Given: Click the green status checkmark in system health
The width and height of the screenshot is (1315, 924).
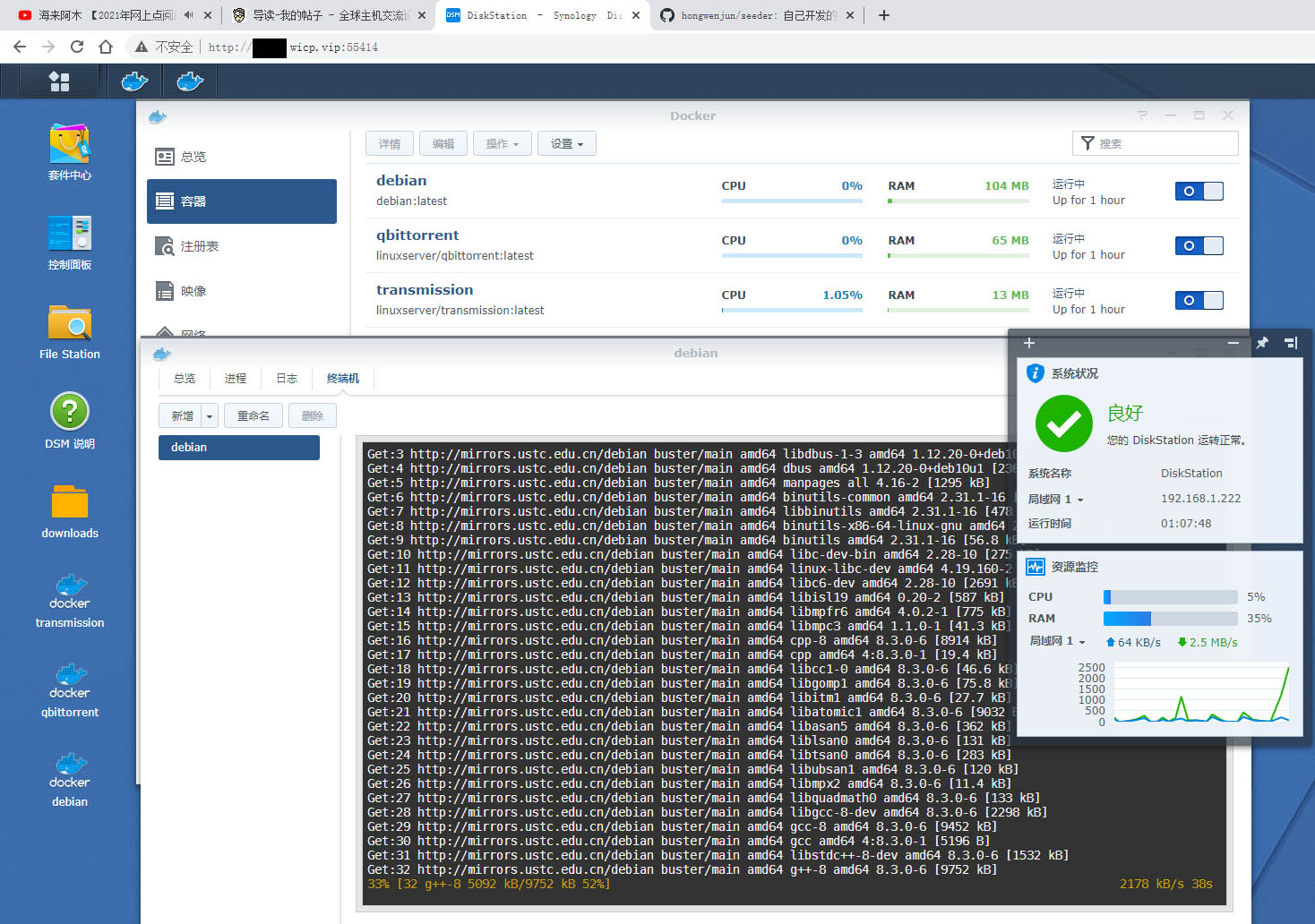Looking at the screenshot, I should tap(1064, 423).
